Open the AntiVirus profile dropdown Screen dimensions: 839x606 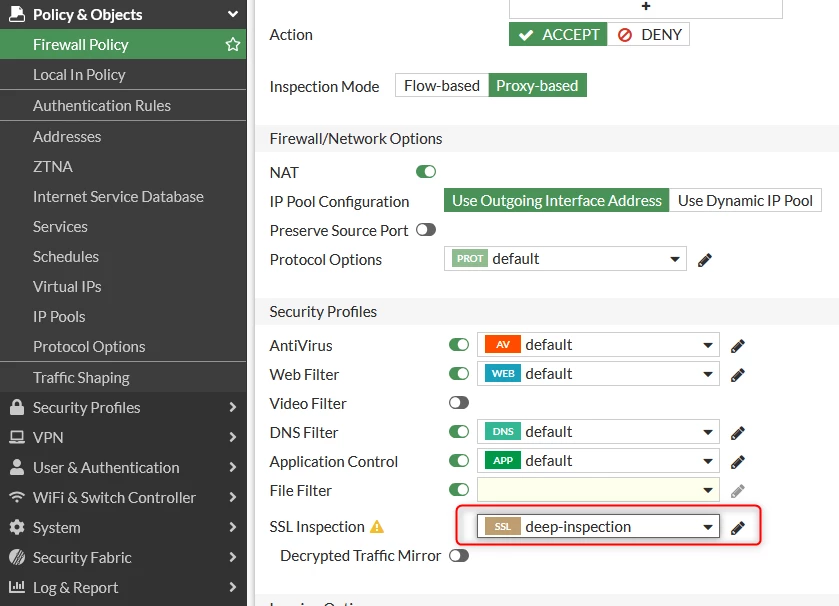click(598, 345)
